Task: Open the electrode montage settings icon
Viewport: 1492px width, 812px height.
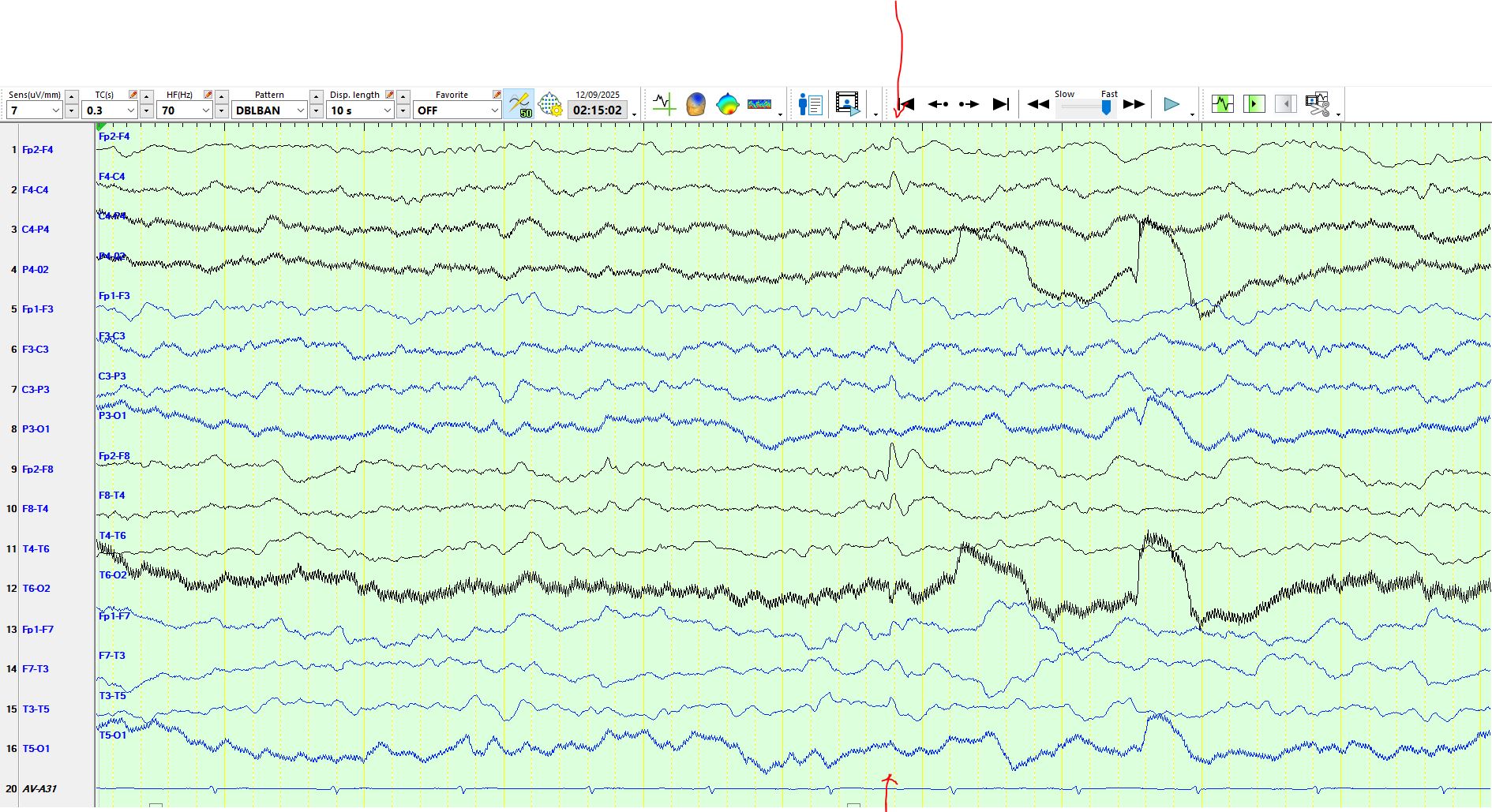Action: (x=550, y=104)
